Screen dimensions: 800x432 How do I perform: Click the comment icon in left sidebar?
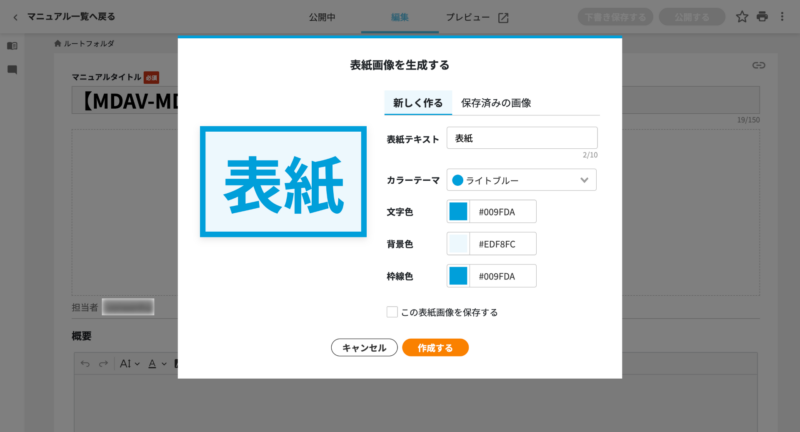[x=12, y=70]
